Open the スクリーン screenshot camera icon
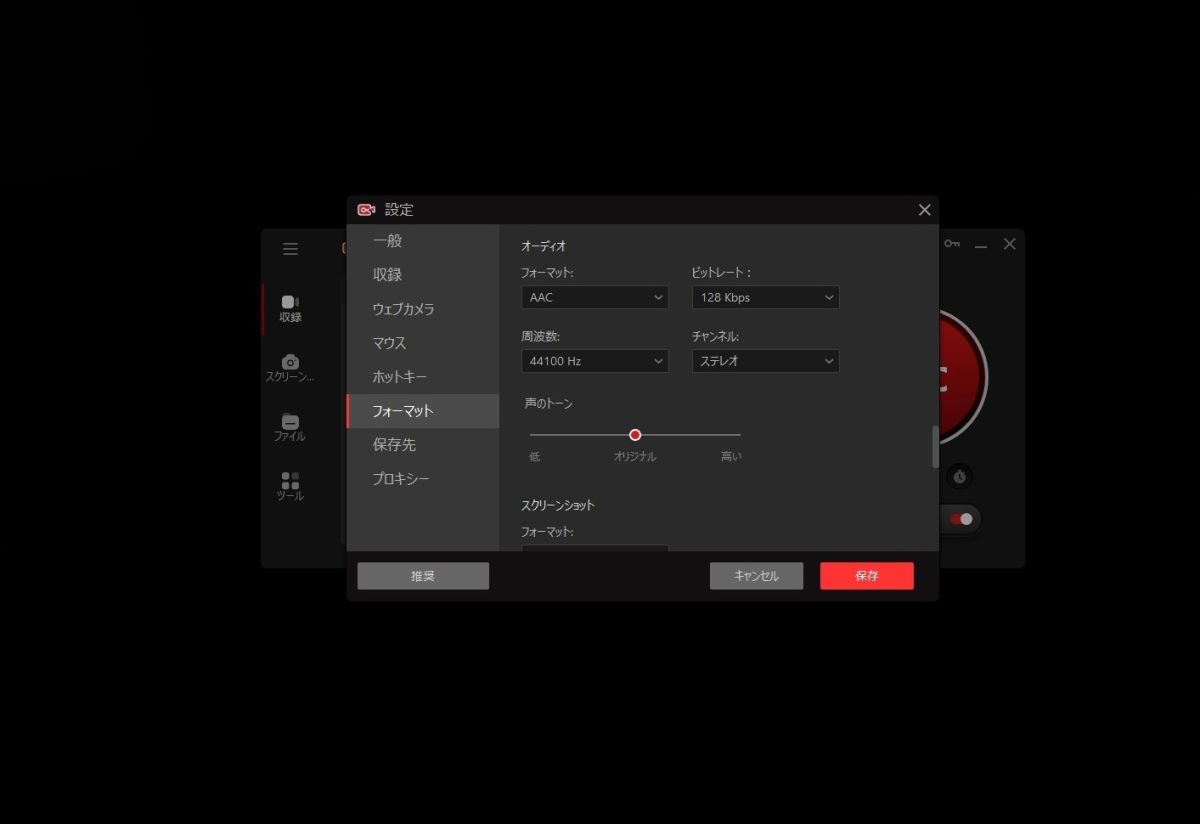 click(x=290, y=362)
